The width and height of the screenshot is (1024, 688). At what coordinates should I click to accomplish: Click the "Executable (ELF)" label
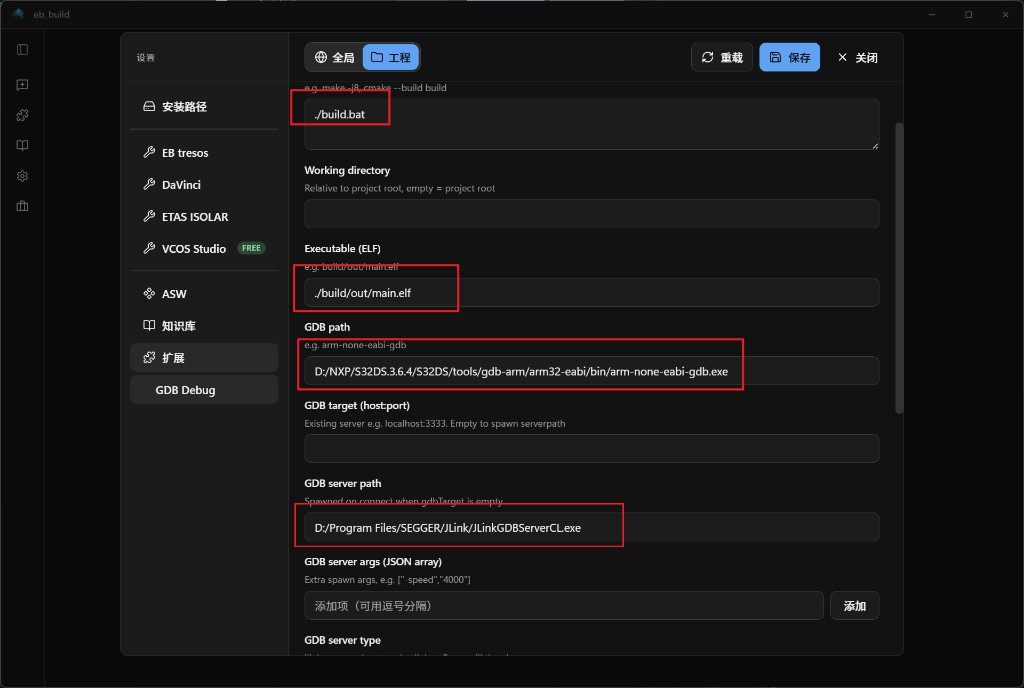pyautogui.click(x=342, y=249)
